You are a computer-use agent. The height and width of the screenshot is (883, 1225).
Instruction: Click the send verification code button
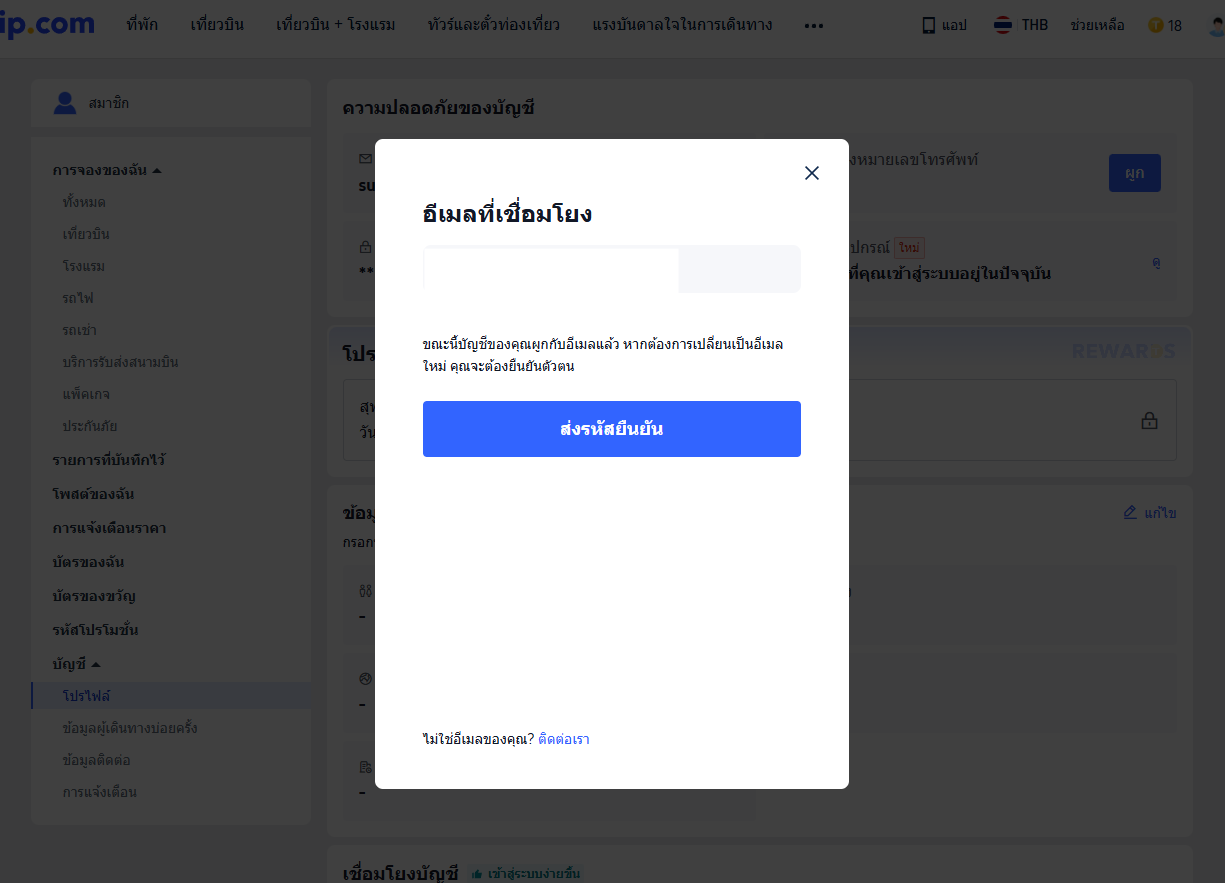pos(611,429)
